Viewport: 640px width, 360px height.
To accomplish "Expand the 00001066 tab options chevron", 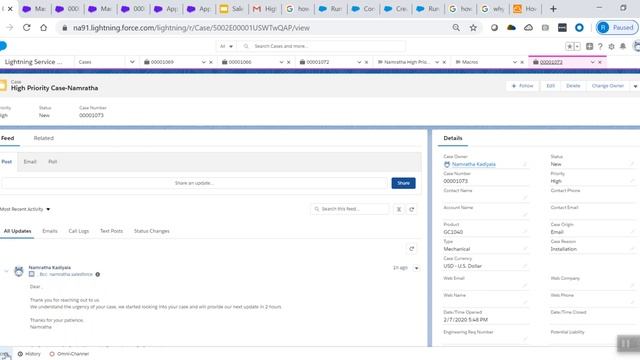I will pyautogui.click(x=281, y=62).
